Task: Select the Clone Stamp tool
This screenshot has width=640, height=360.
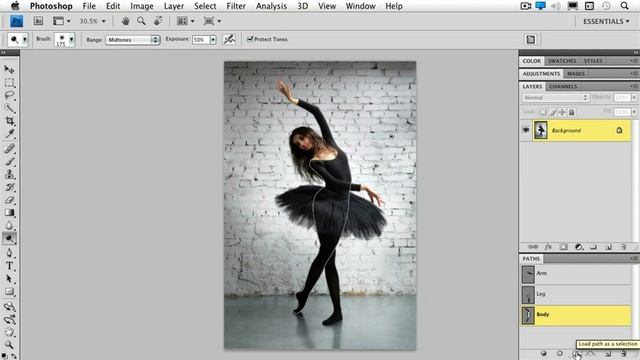Action: (x=9, y=174)
